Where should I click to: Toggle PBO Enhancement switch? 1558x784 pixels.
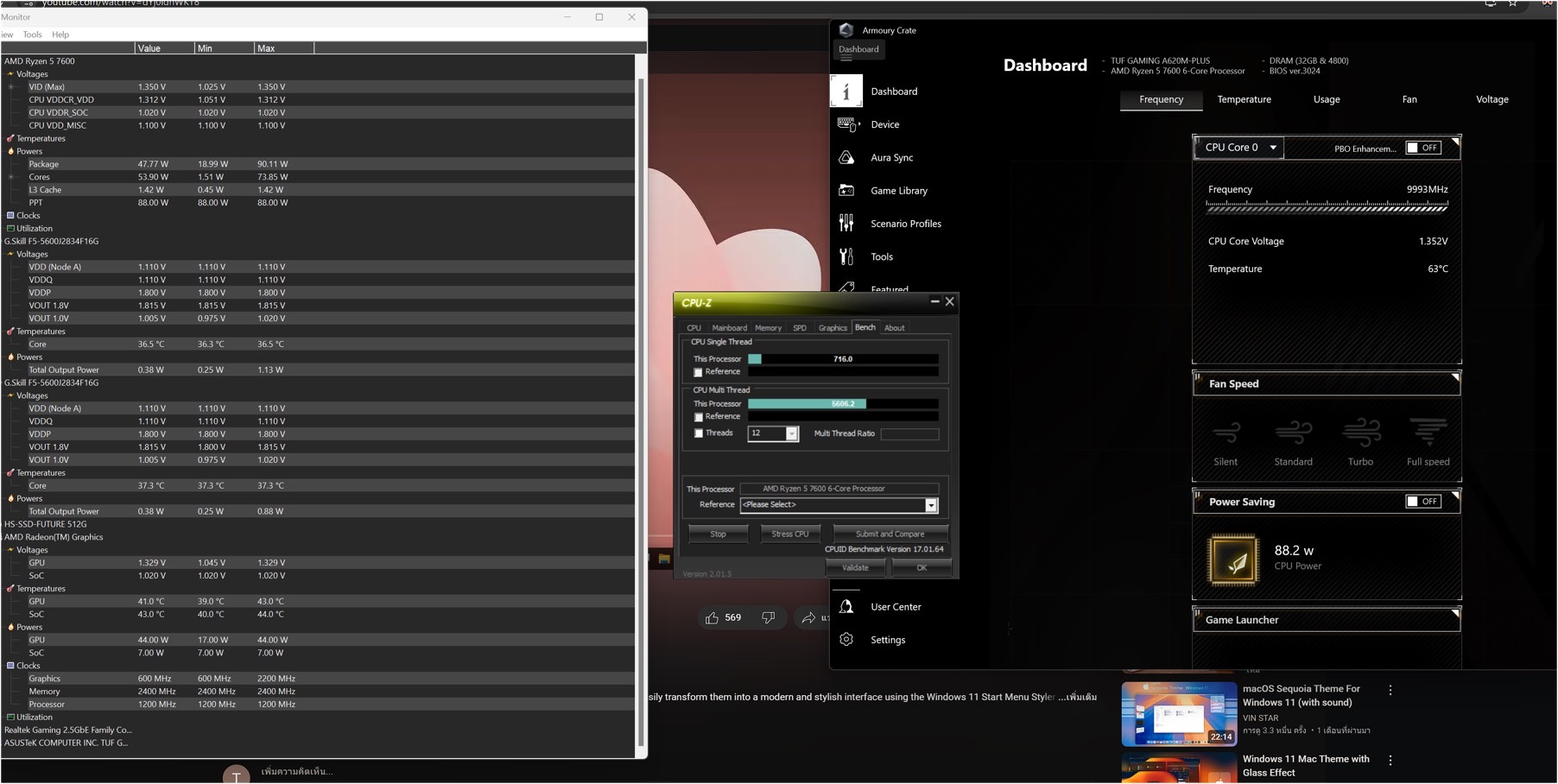tap(1423, 148)
